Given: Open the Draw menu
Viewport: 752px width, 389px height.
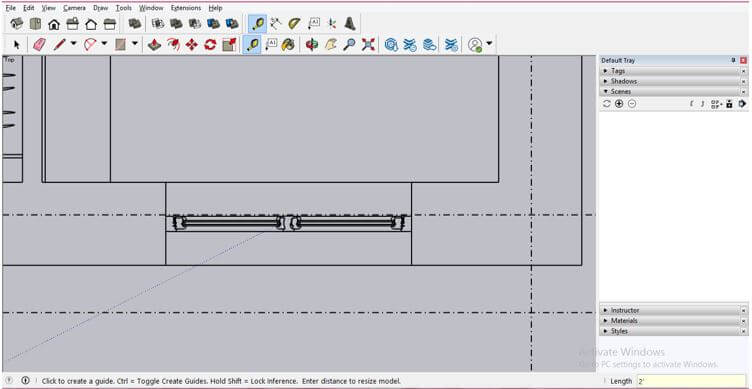Looking at the screenshot, I should pos(101,8).
